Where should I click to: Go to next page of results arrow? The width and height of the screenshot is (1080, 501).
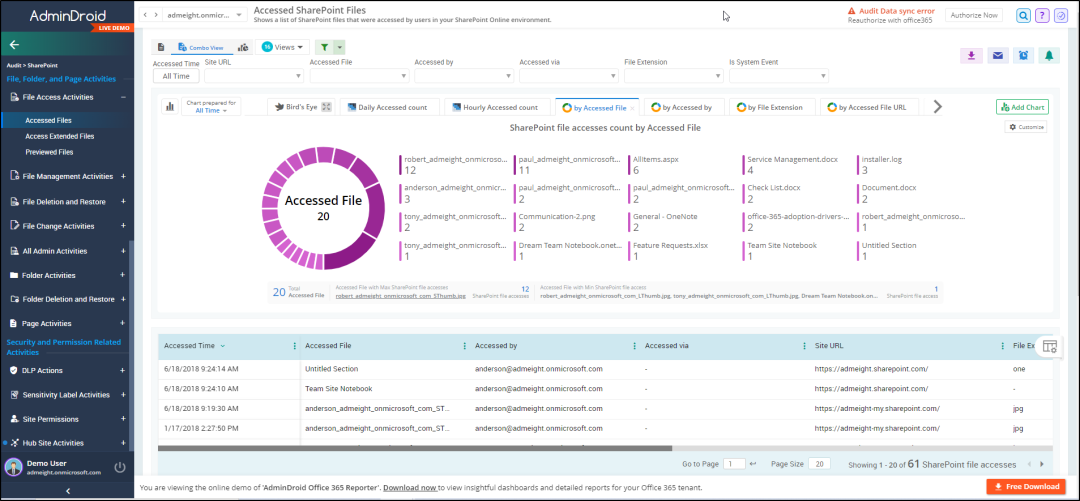1042,464
